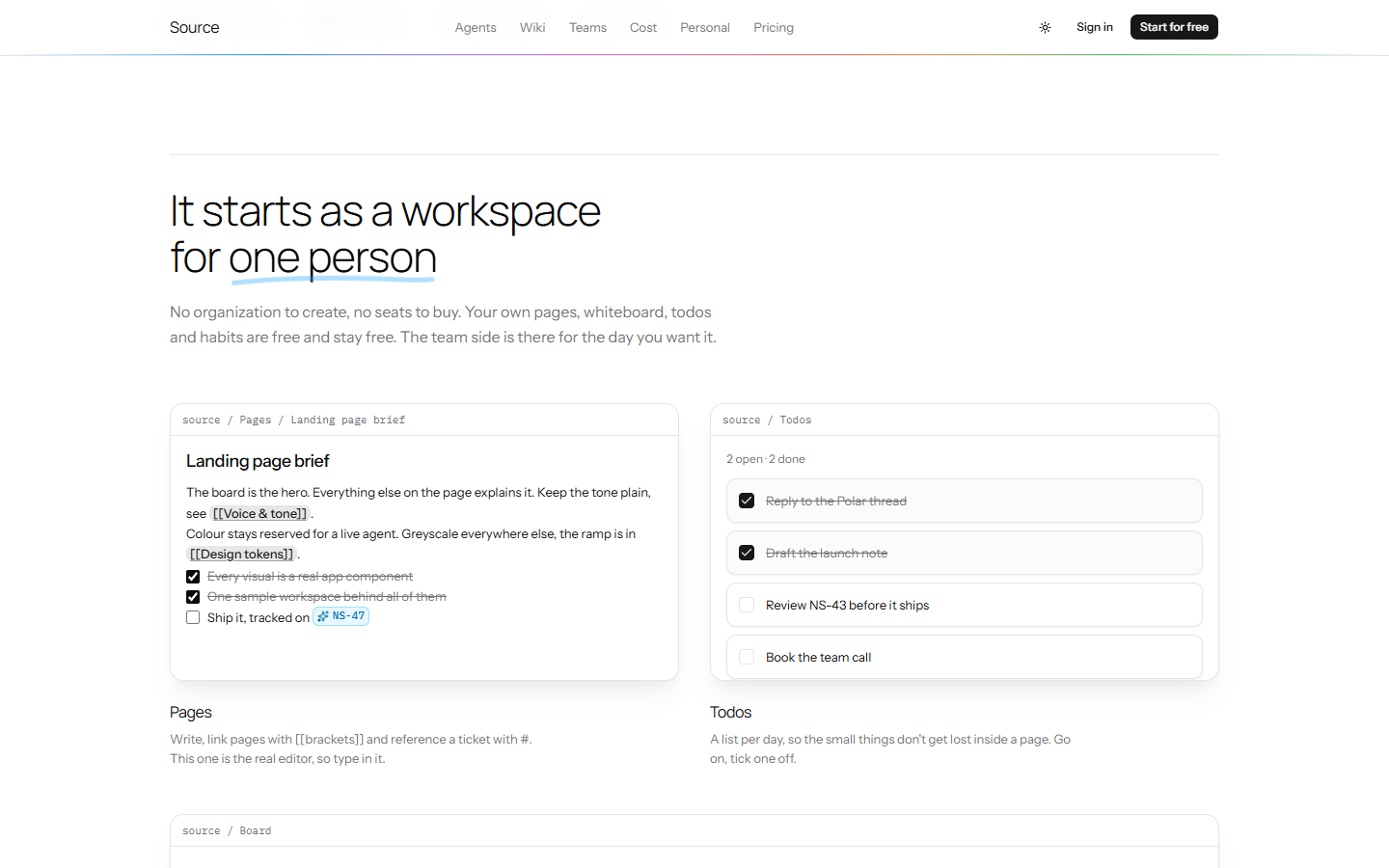Image resolution: width=1389 pixels, height=868 pixels.
Task: Click the Source logo
Action: coord(195,27)
